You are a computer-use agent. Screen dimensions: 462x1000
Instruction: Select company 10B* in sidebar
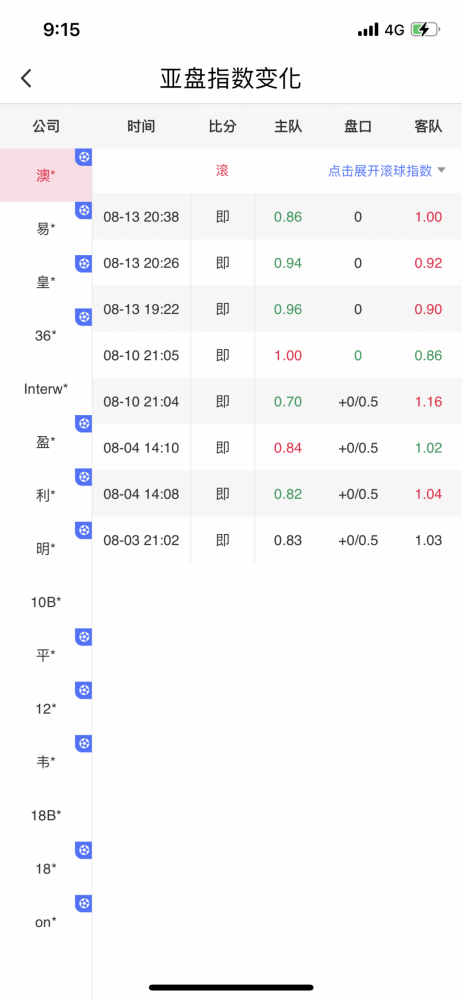pos(45,601)
